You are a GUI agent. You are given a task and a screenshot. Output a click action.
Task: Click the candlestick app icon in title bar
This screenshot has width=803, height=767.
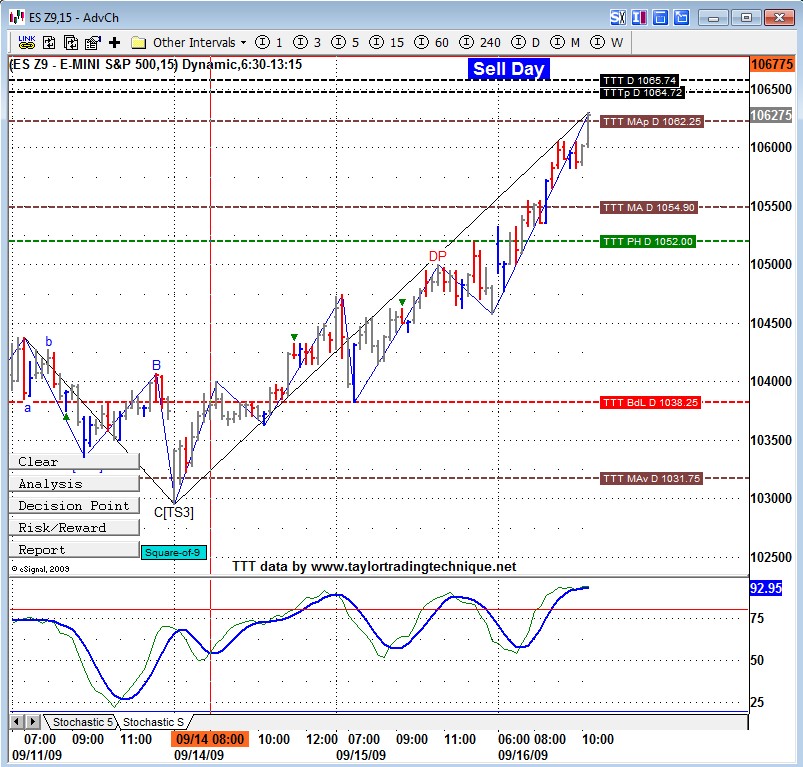(x=17, y=17)
